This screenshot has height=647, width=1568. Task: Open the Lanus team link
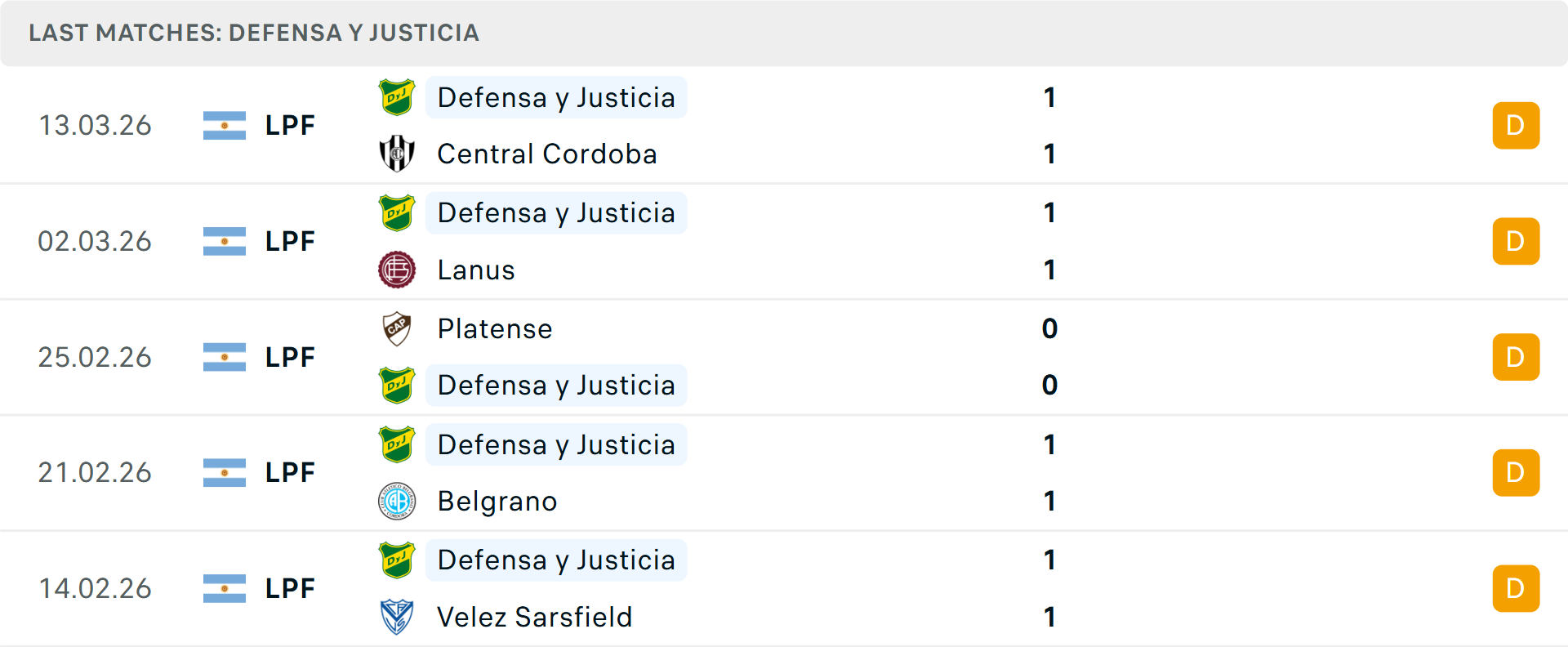pos(476,270)
